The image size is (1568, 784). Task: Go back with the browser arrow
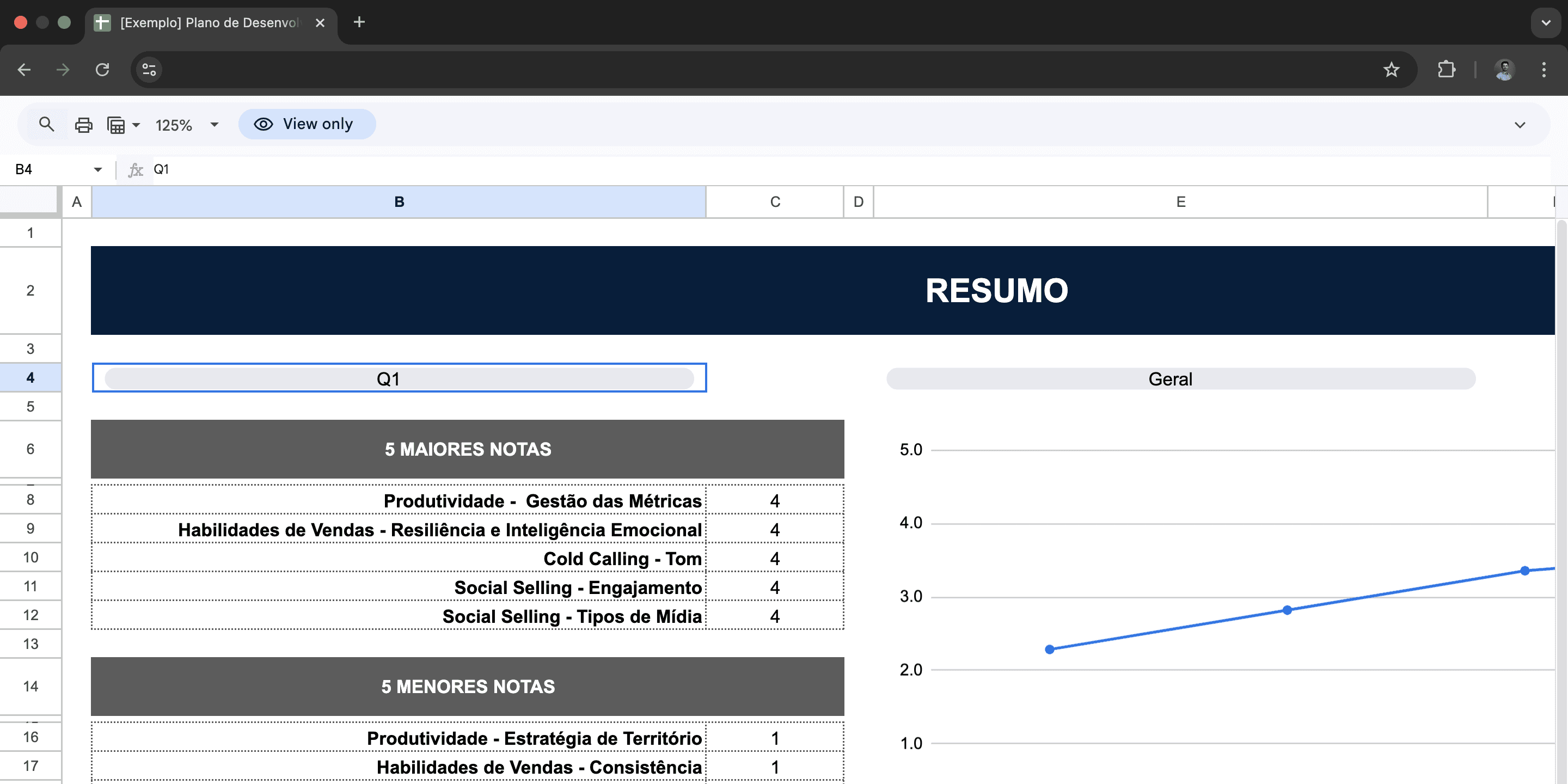pos(24,69)
